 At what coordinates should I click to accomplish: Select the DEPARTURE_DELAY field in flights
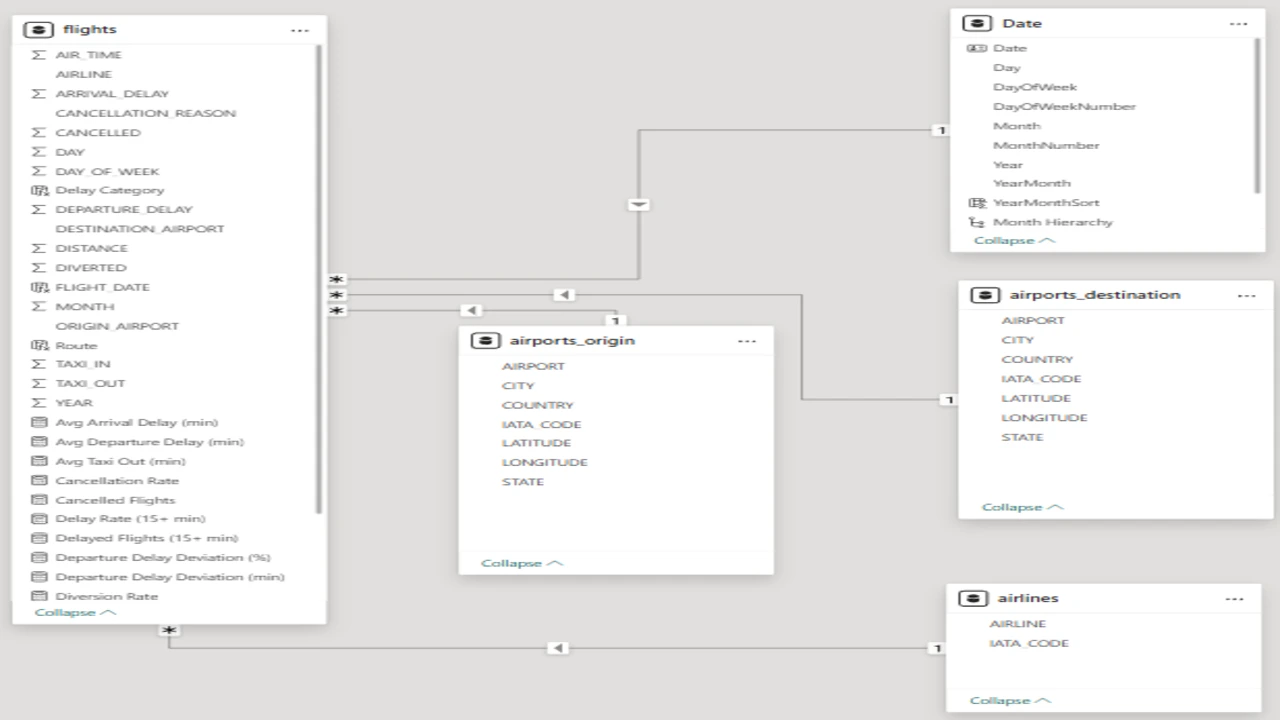pos(124,210)
